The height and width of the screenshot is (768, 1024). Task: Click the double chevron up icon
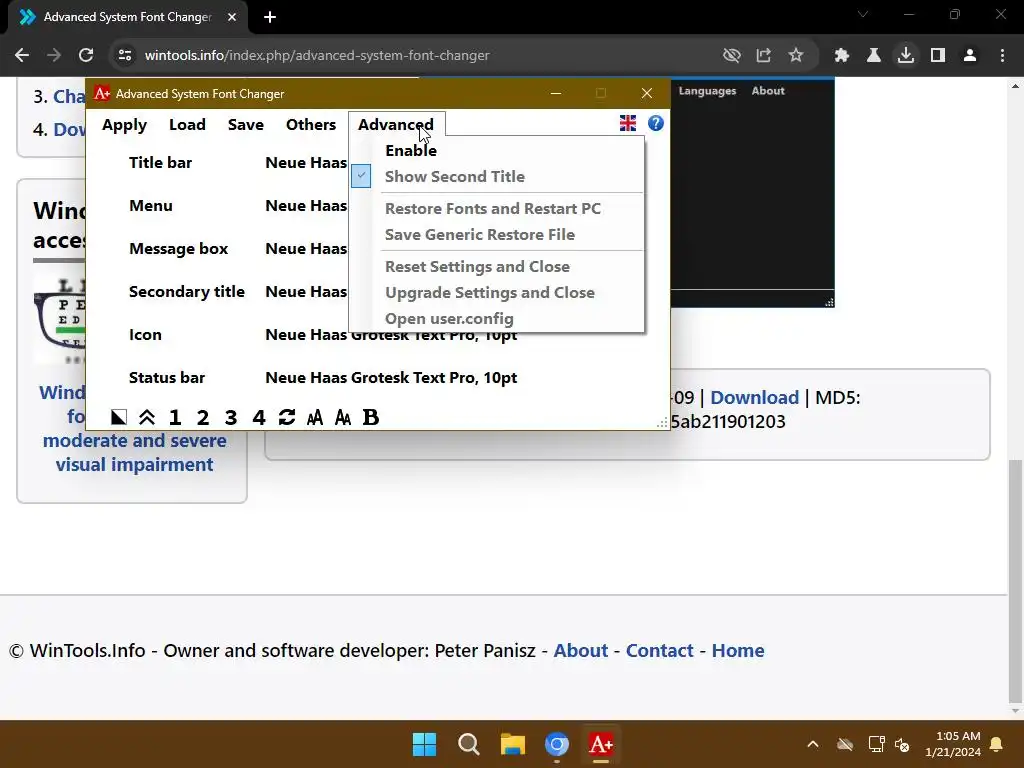click(x=147, y=417)
